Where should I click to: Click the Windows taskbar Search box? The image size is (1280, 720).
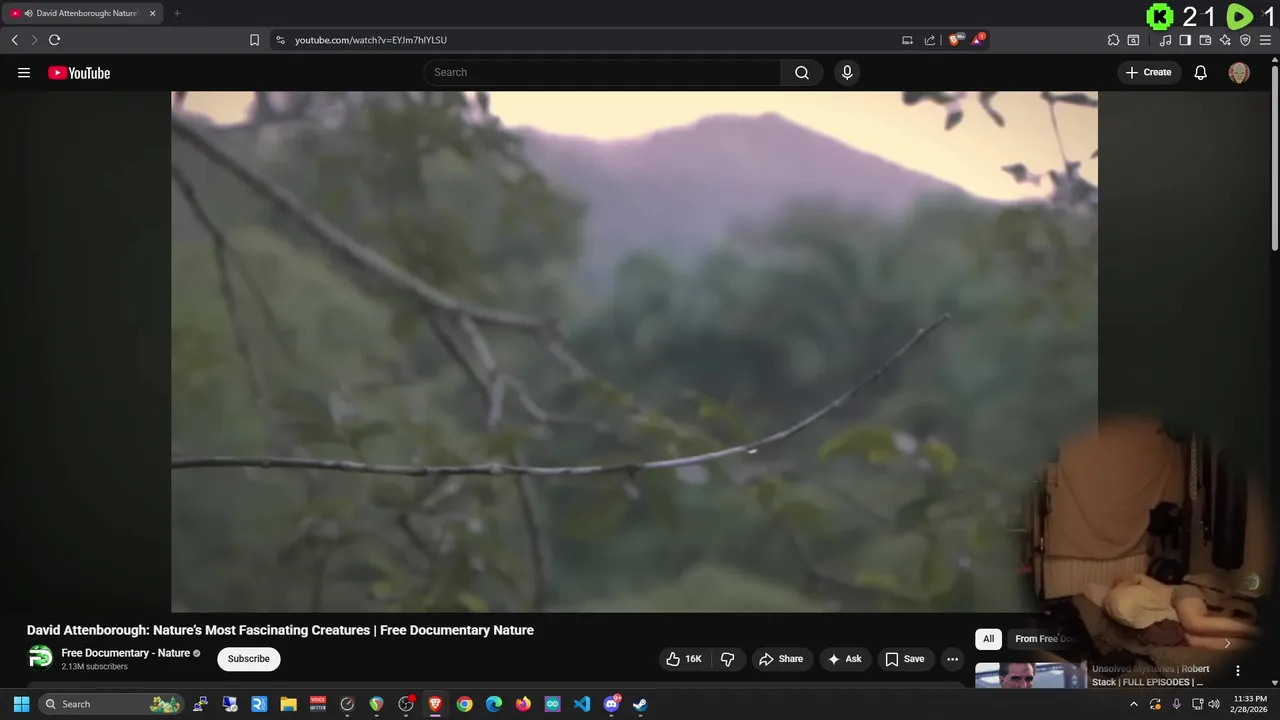pos(112,704)
